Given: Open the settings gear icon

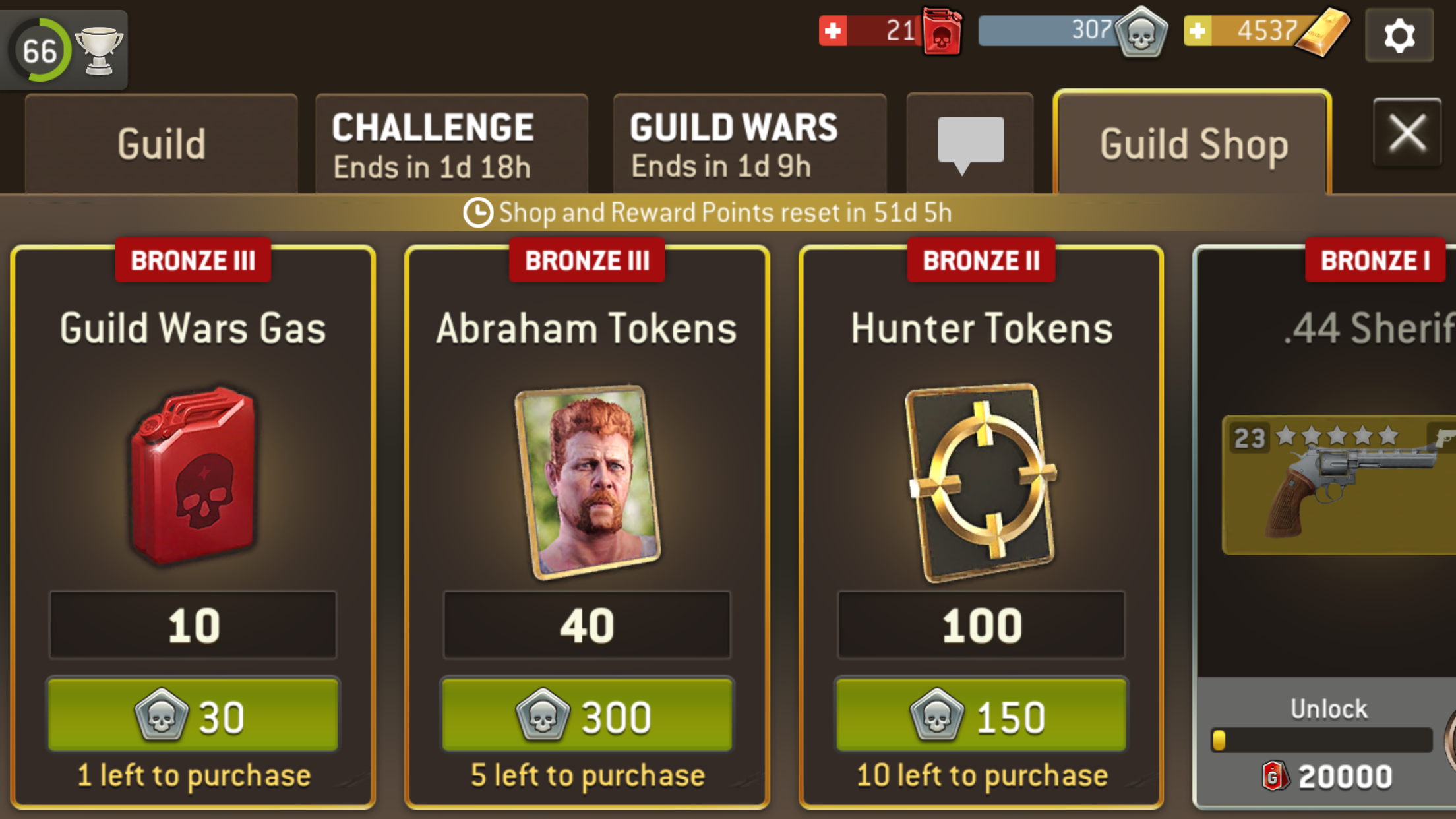Looking at the screenshot, I should [1399, 36].
